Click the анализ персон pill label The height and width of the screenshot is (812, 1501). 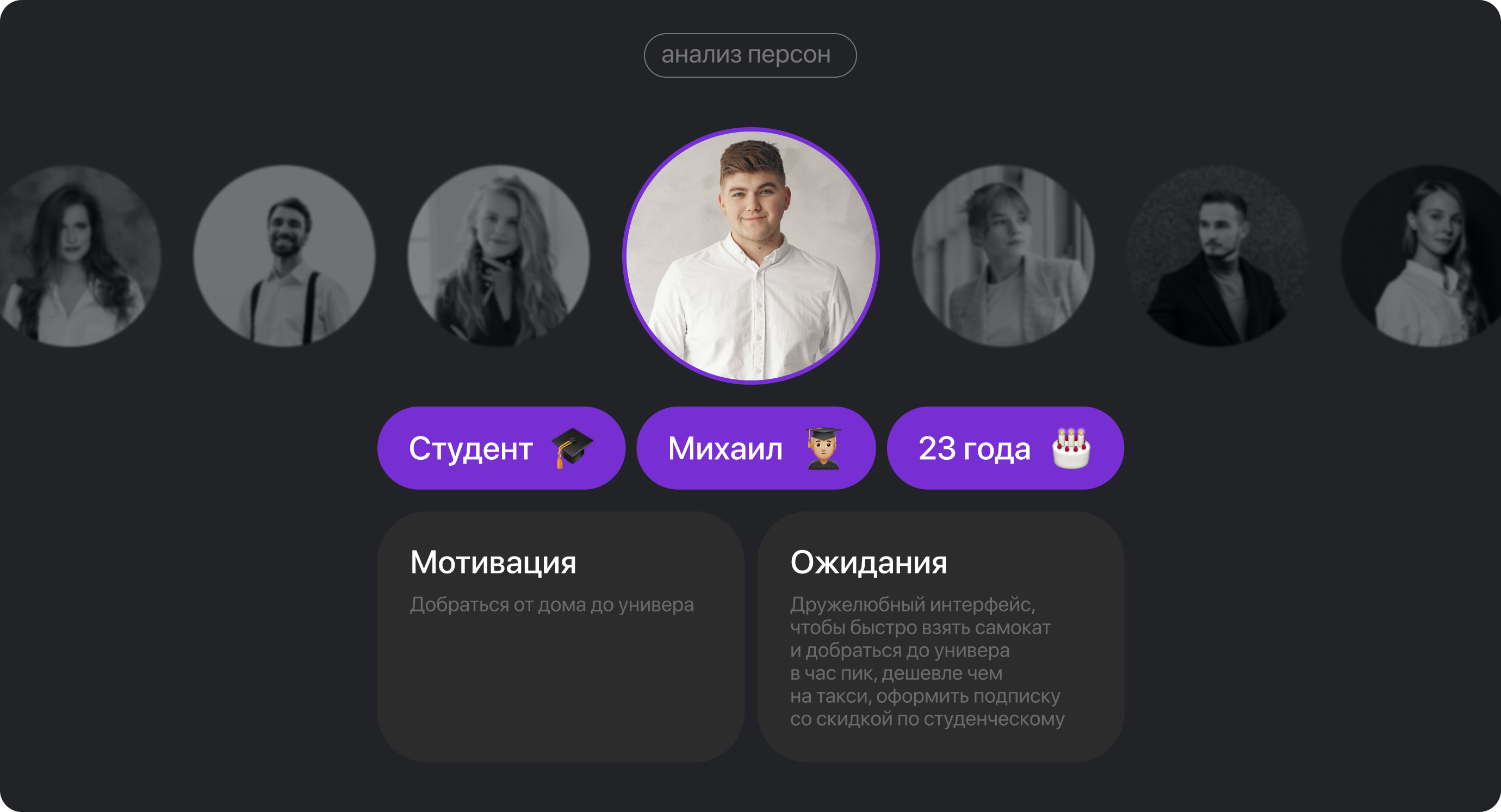pyautogui.click(x=750, y=55)
